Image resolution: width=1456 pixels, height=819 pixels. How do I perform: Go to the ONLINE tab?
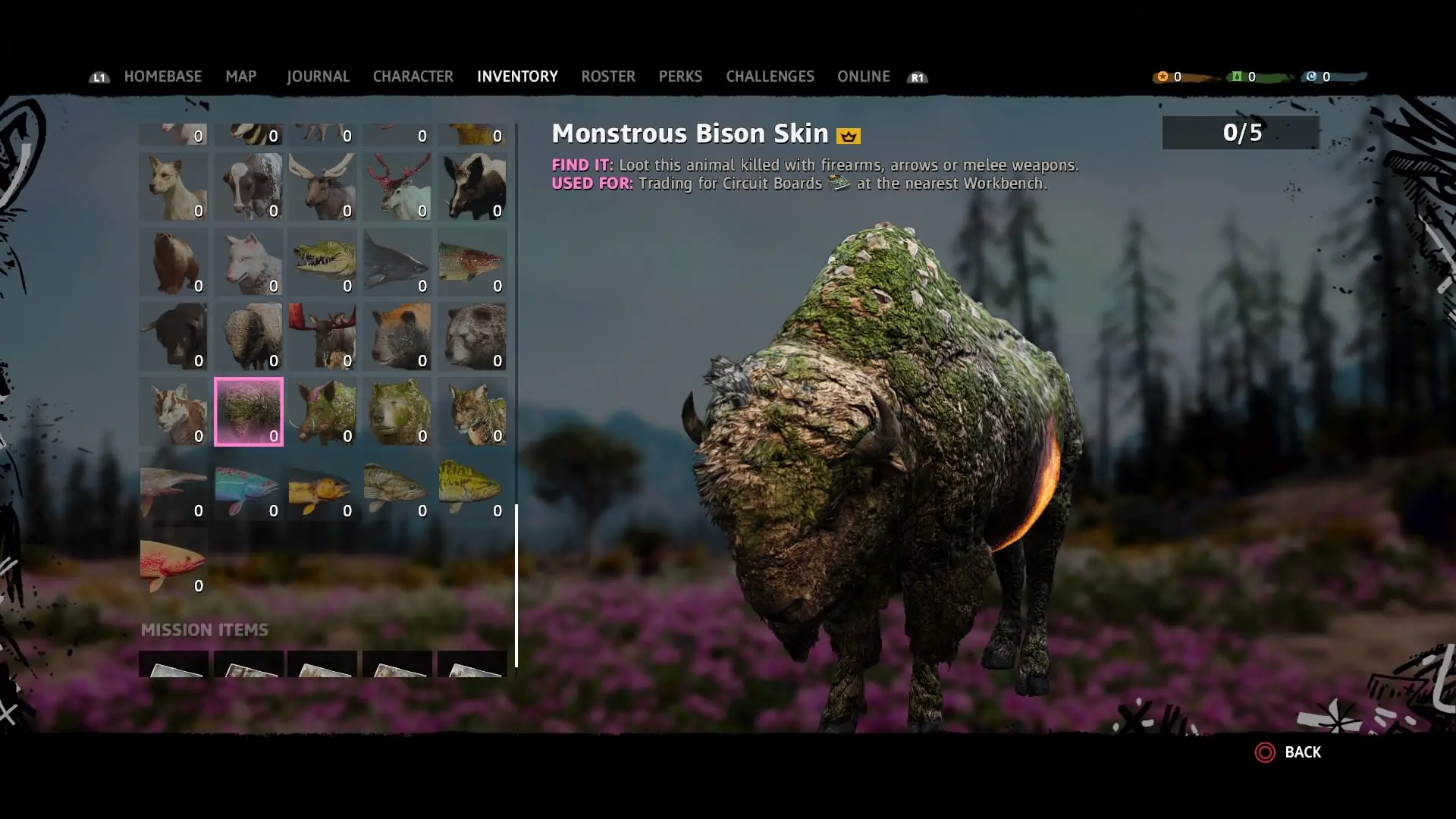tap(863, 77)
